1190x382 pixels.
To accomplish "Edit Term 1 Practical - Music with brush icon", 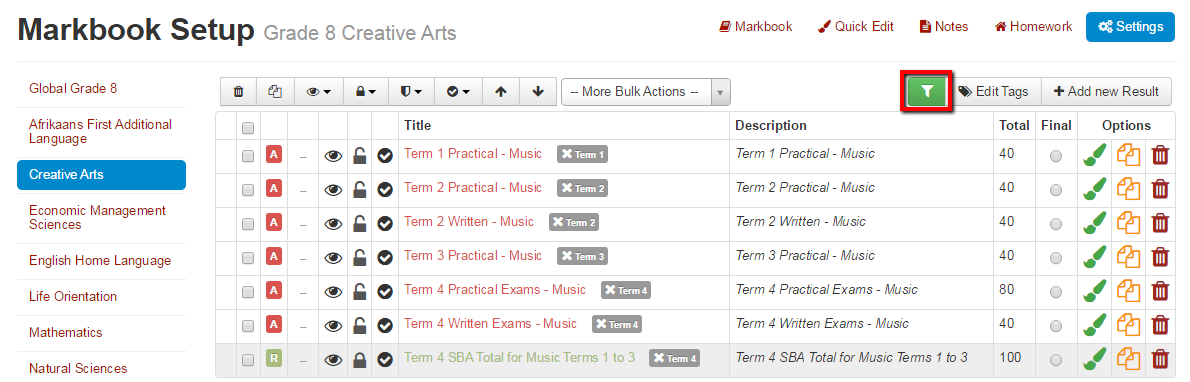I will click(1094, 154).
